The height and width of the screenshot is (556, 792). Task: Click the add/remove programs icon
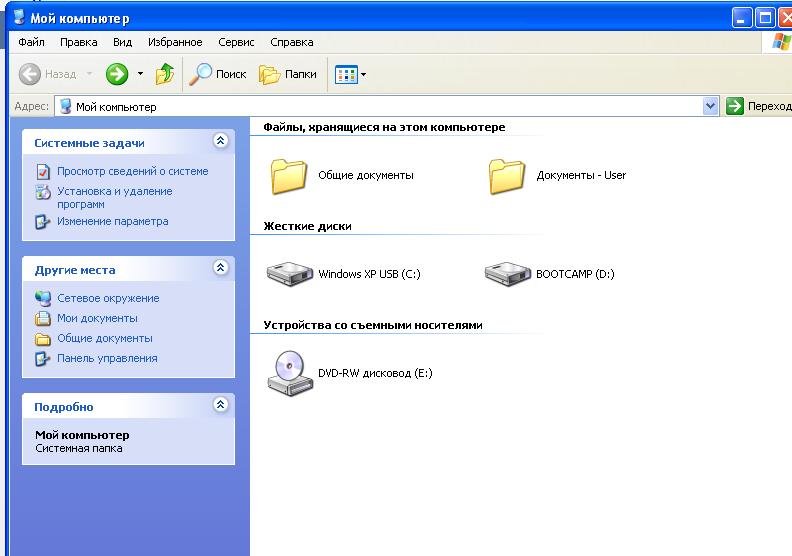[43, 192]
